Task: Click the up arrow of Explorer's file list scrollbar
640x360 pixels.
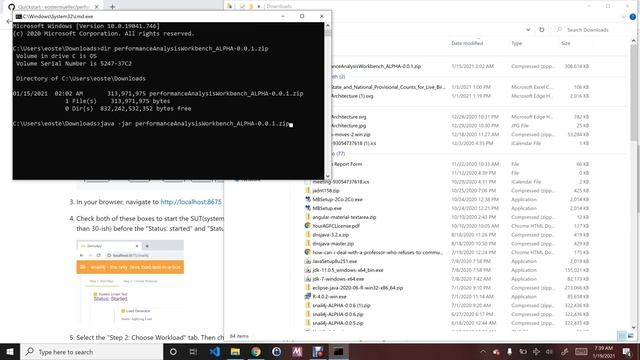Action: [633, 41]
